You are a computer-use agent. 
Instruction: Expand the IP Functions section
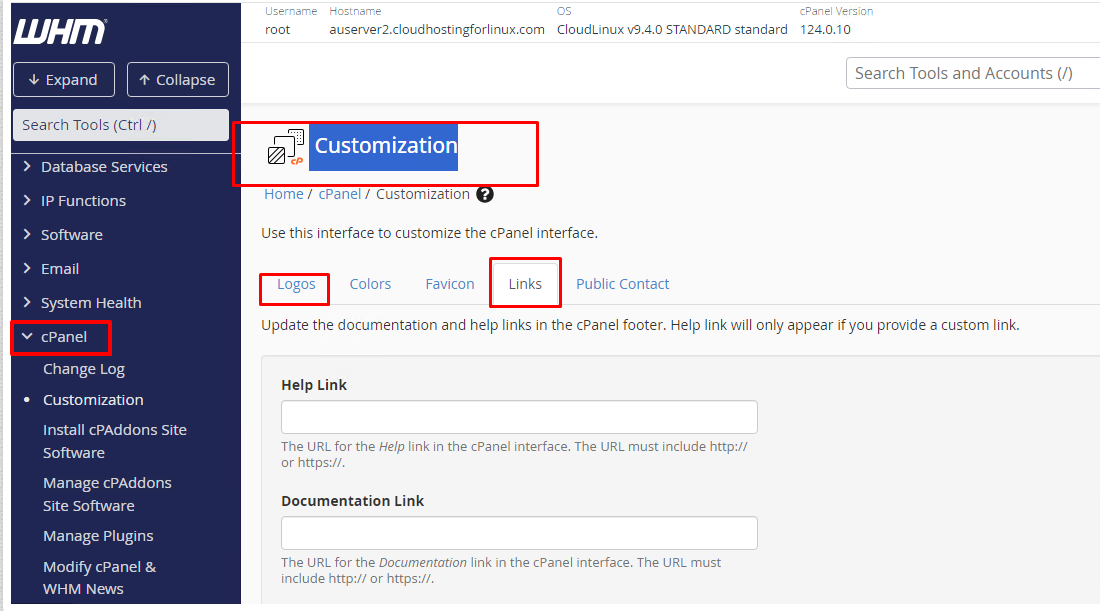coord(83,201)
